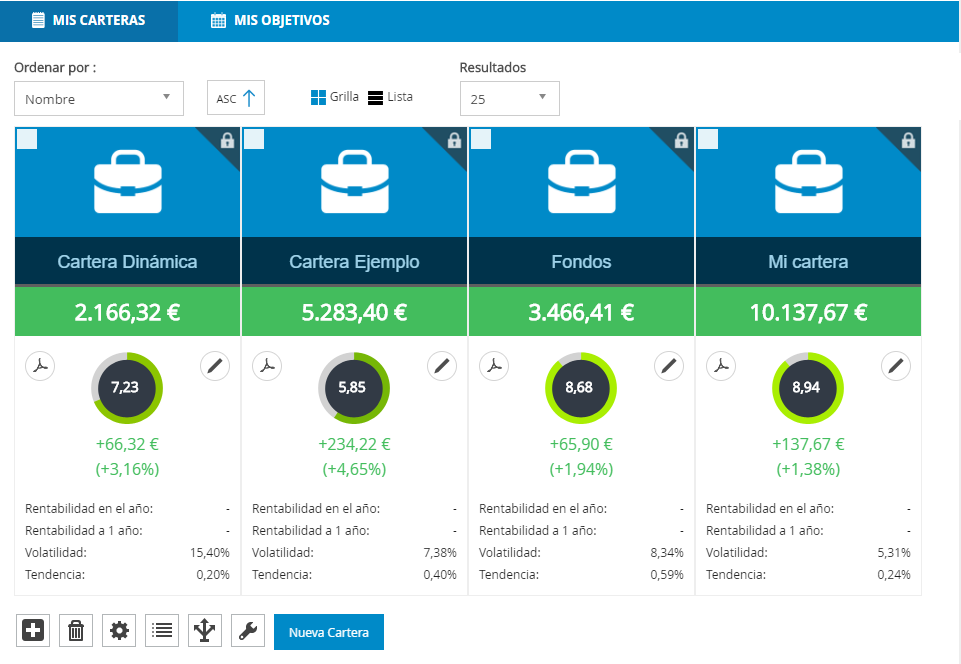Edit Mi cartera using pencil icon

(895, 366)
